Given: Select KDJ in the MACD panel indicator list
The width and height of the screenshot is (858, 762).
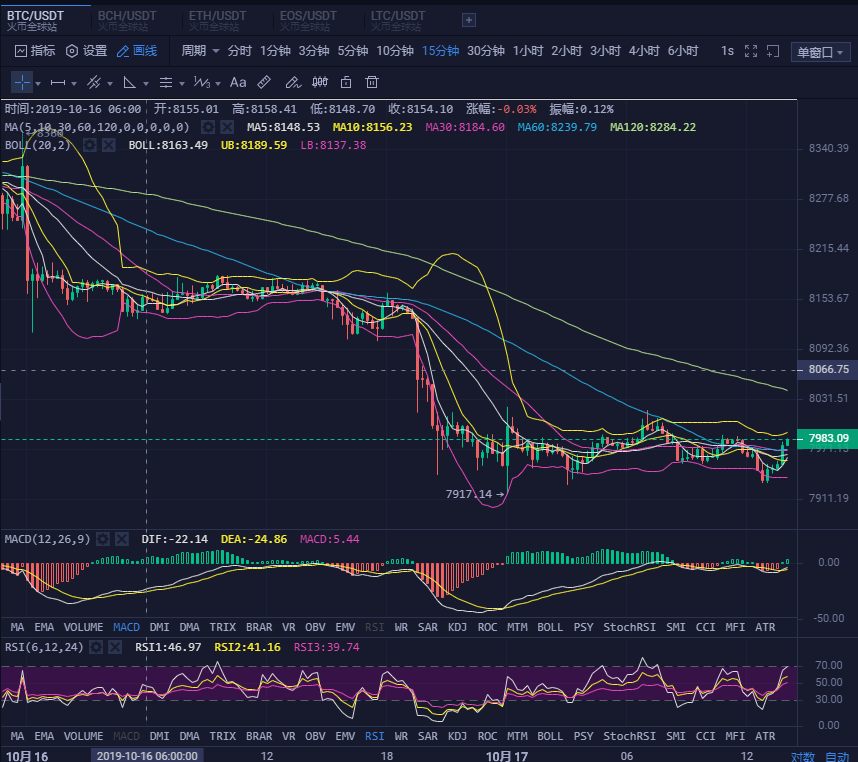Looking at the screenshot, I should [x=457, y=627].
